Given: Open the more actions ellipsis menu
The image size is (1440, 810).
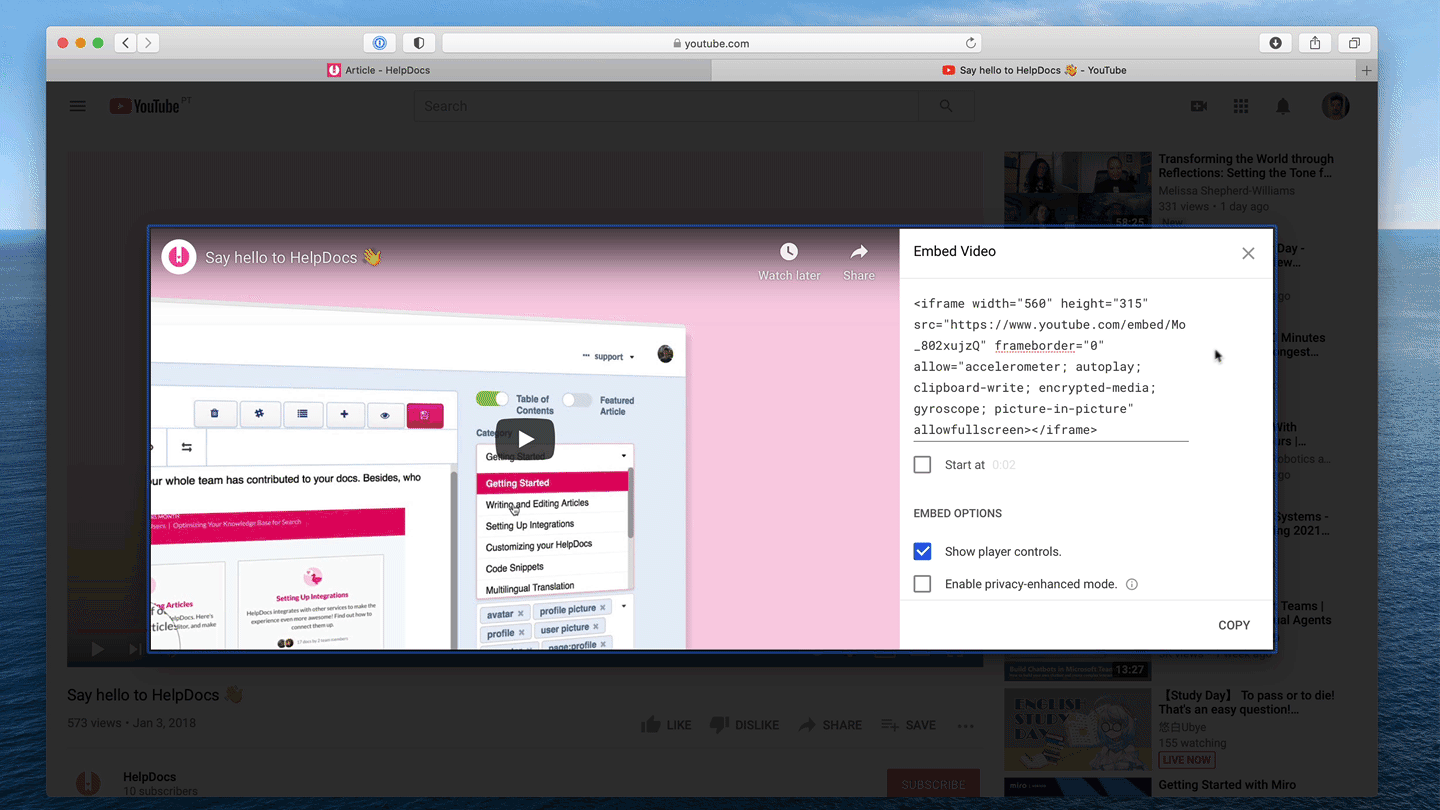Looking at the screenshot, I should click(965, 725).
